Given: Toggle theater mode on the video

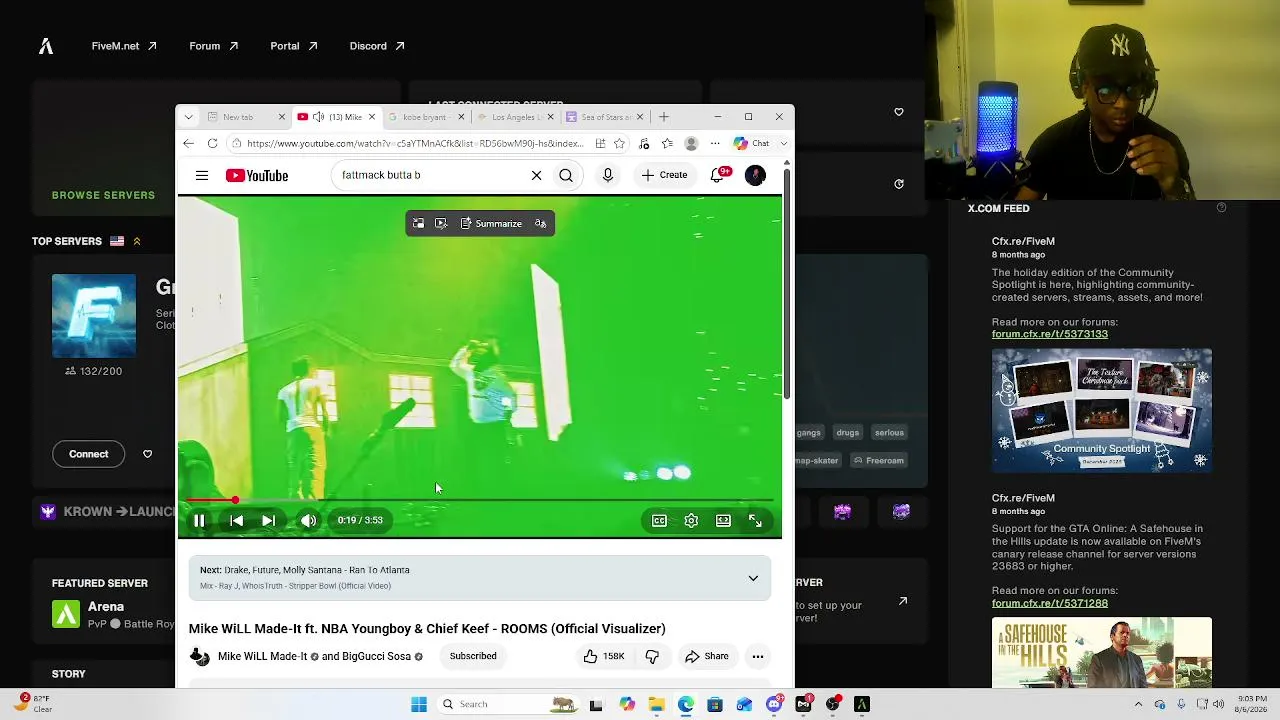Looking at the screenshot, I should (x=723, y=520).
